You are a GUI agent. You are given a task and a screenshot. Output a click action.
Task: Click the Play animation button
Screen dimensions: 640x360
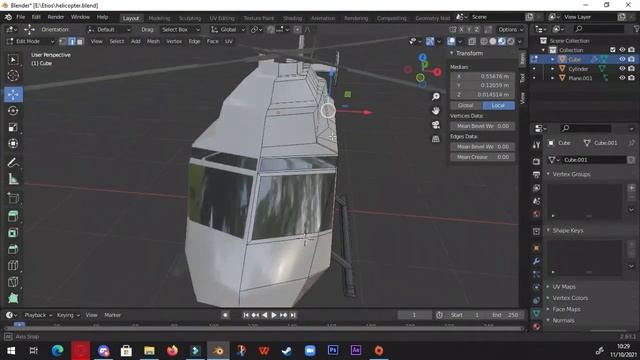coord(274,315)
